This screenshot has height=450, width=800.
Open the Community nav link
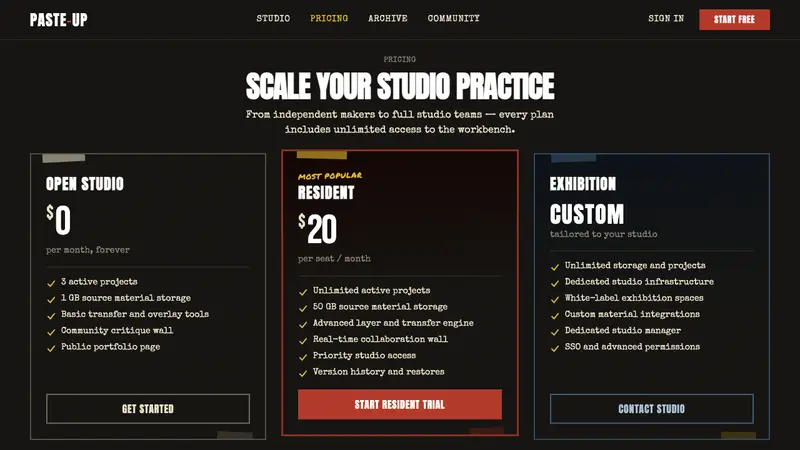[x=454, y=18]
